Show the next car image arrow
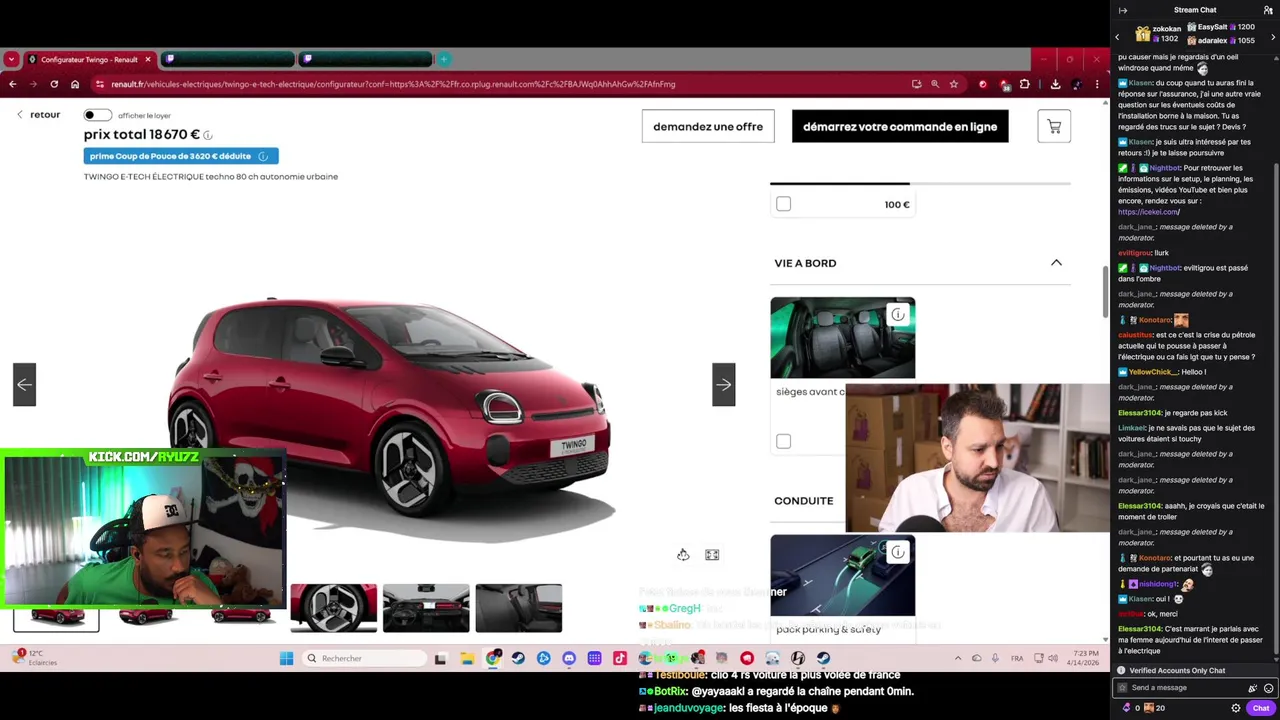The height and width of the screenshot is (720, 1280). (724, 385)
